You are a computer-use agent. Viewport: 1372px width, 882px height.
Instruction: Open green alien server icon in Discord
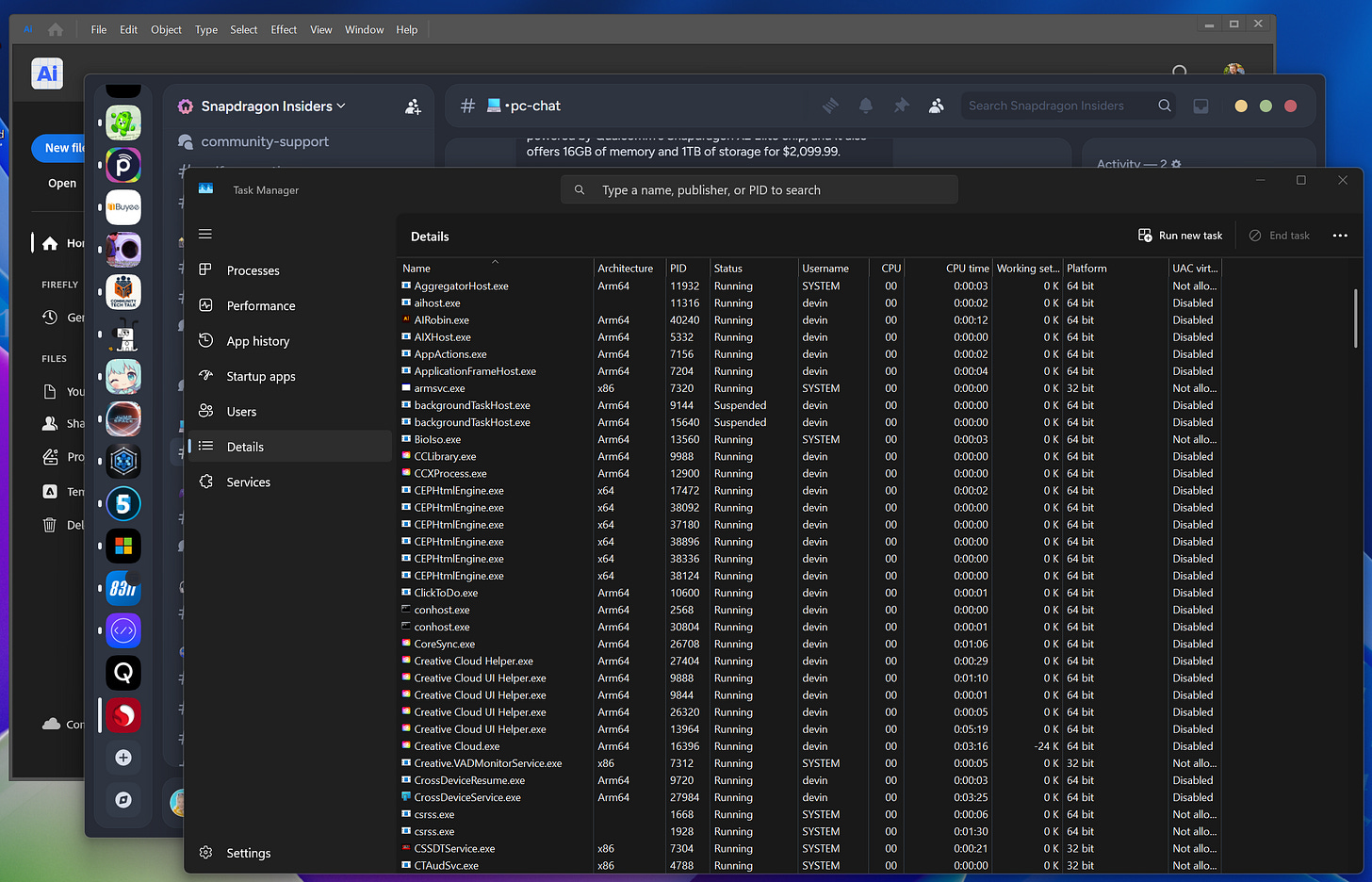[123, 122]
